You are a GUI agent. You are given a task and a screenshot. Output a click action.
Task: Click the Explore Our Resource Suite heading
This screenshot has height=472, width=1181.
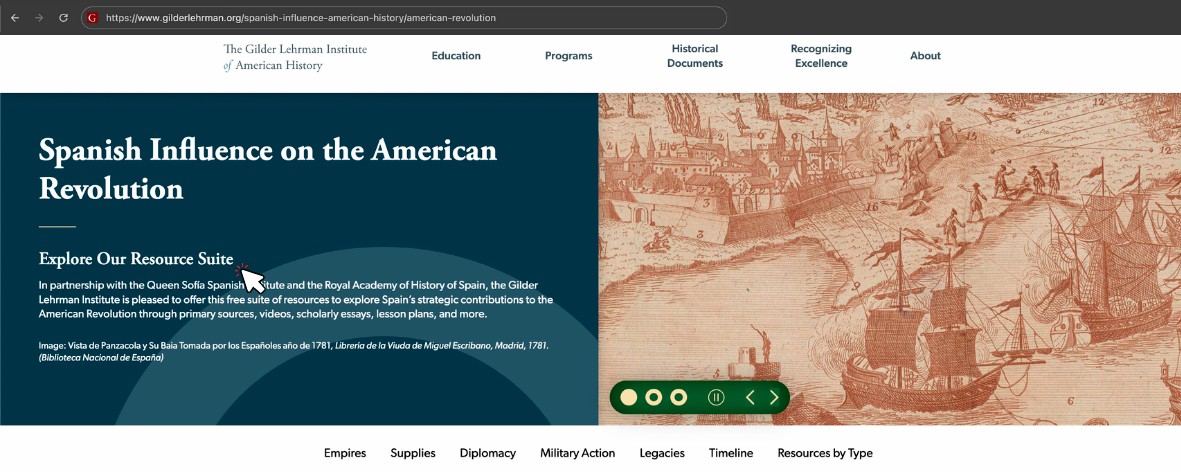(x=136, y=259)
